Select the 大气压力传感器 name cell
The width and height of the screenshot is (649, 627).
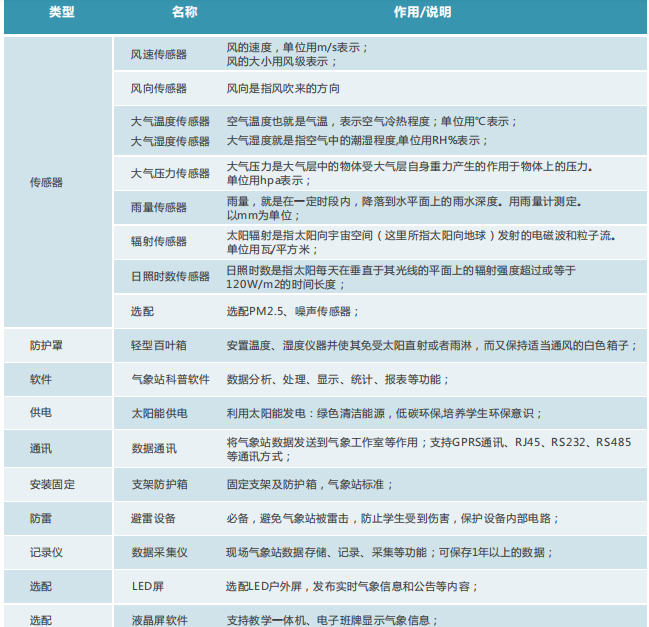point(170,173)
